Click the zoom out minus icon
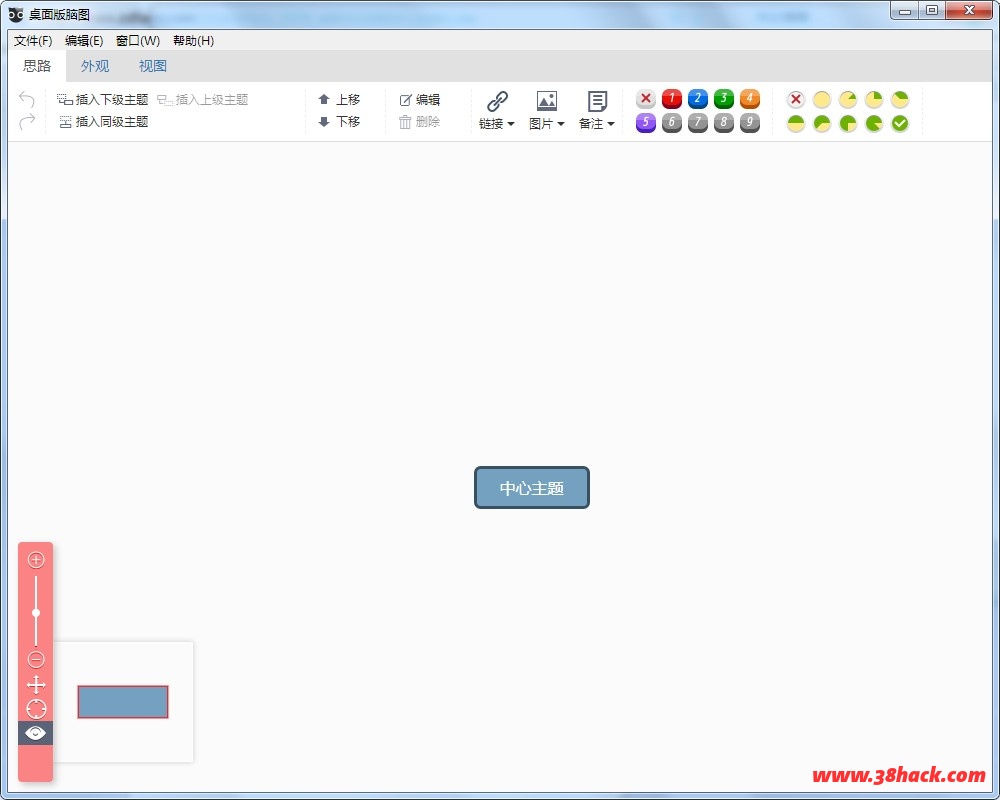Image resolution: width=1000 pixels, height=800 pixels. (x=36, y=659)
